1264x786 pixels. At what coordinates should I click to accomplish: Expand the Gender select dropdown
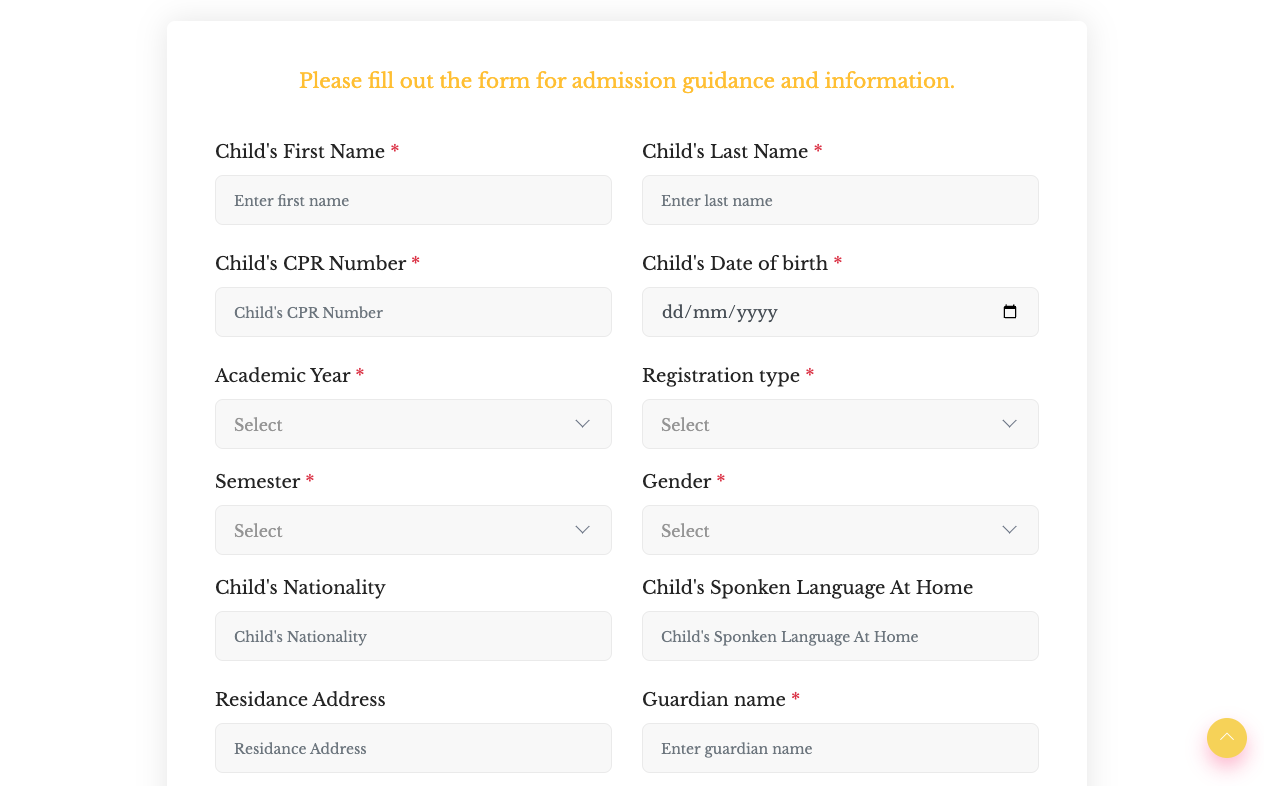[840, 530]
